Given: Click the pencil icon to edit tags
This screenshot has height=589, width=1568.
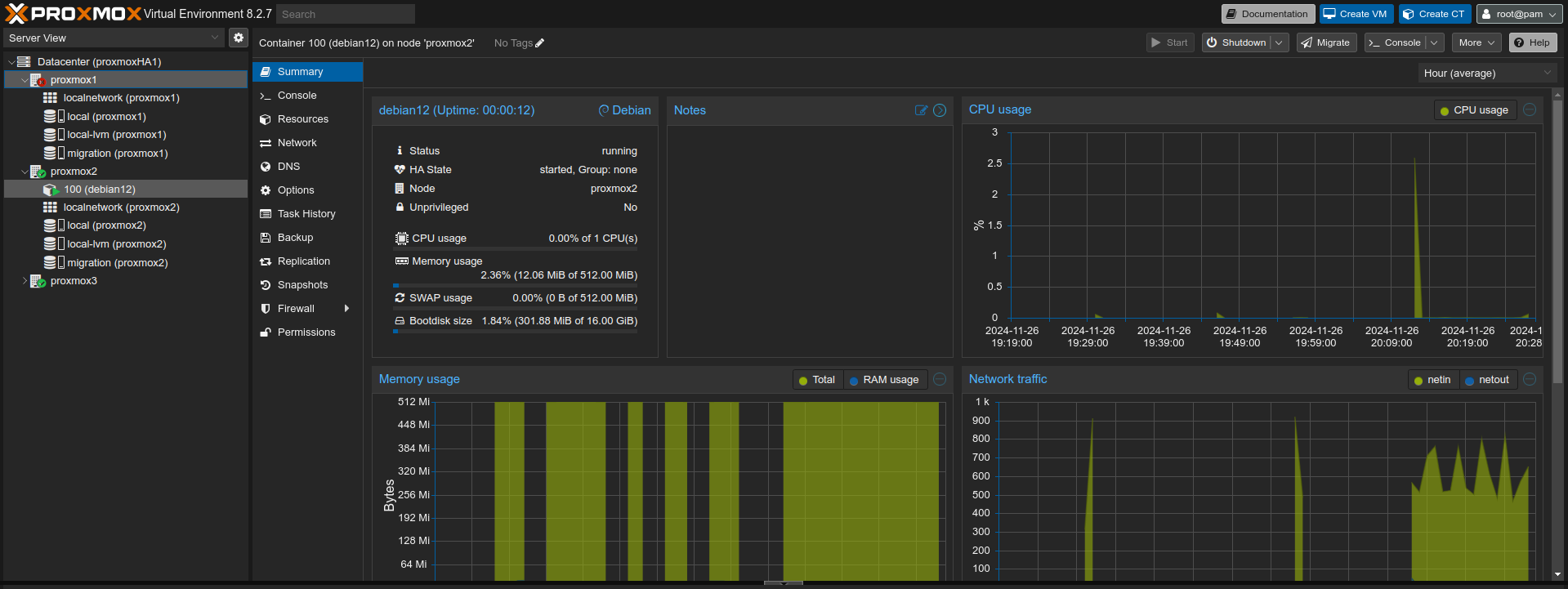Looking at the screenshot, I should pos(539,43).
